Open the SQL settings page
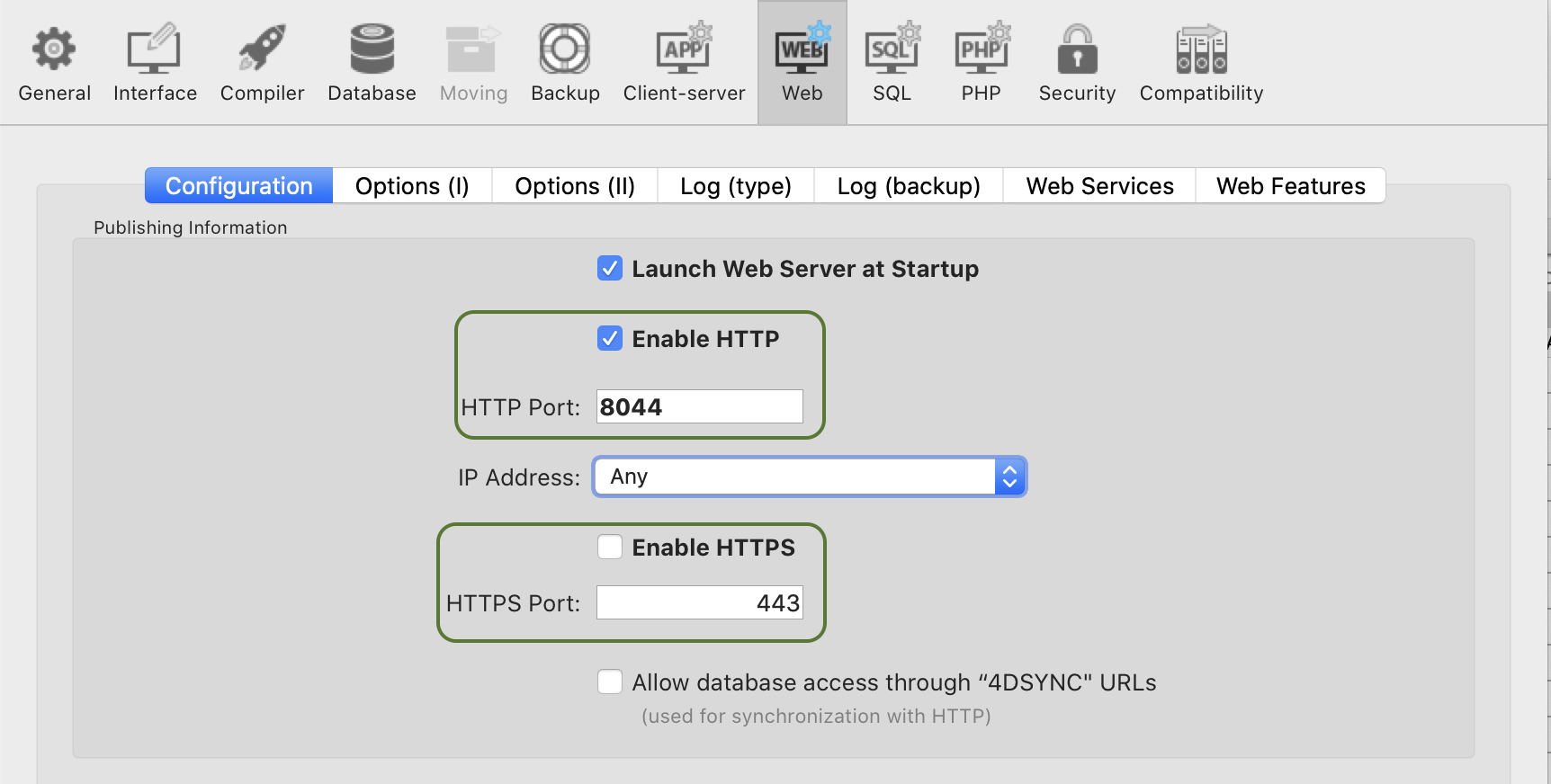1551x784 pixels. coord(892,63)
